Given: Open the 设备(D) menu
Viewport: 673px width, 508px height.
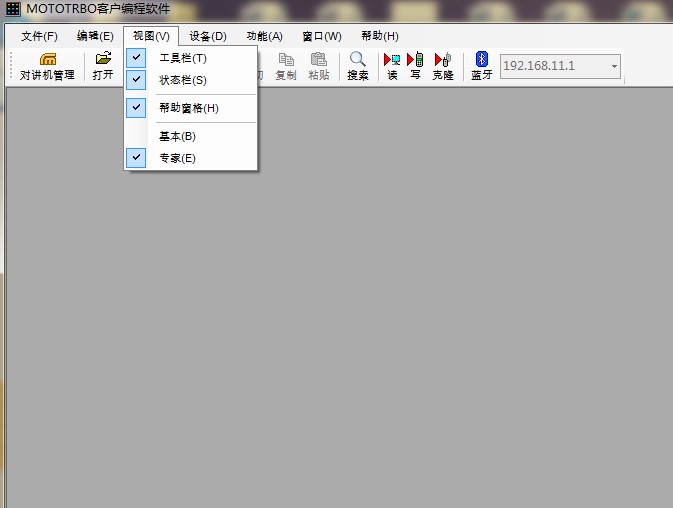Looking at the screenshot, I should point(208,36).
